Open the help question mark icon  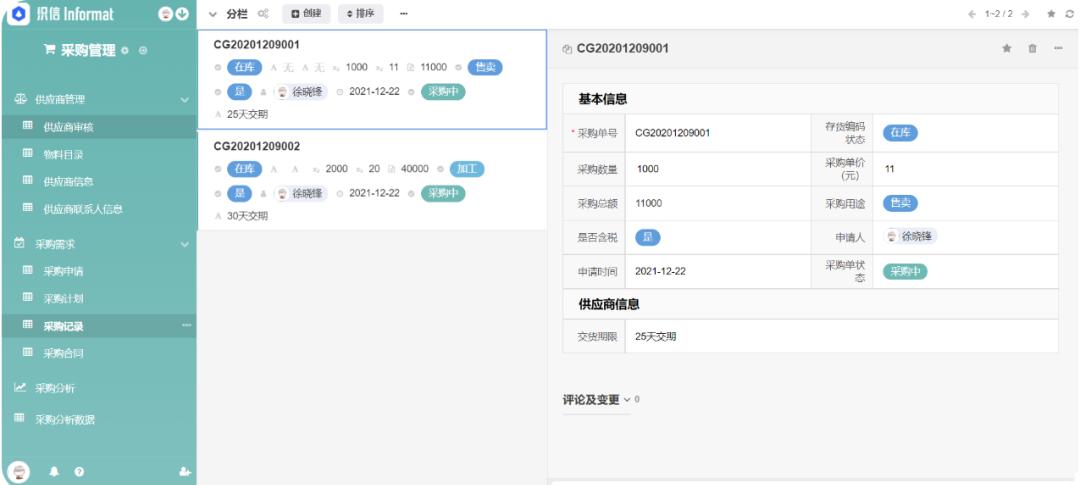point(79,472)
